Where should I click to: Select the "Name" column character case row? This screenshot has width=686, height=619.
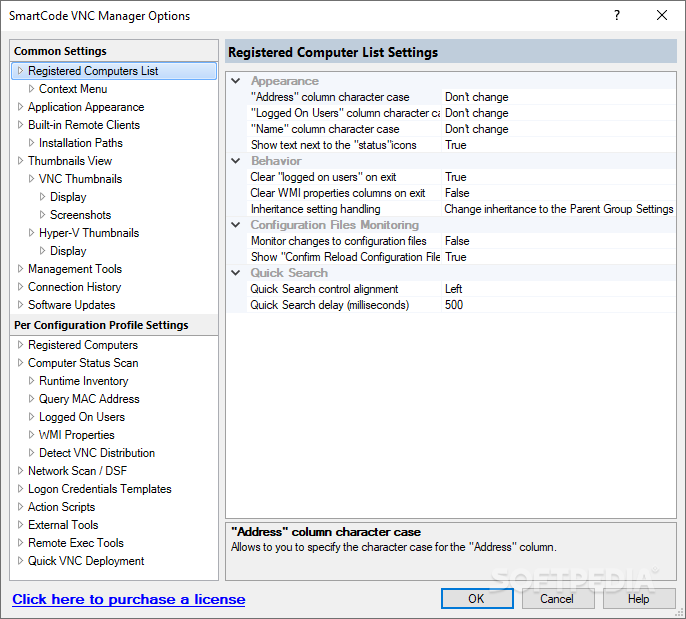(x=325, y=129)
